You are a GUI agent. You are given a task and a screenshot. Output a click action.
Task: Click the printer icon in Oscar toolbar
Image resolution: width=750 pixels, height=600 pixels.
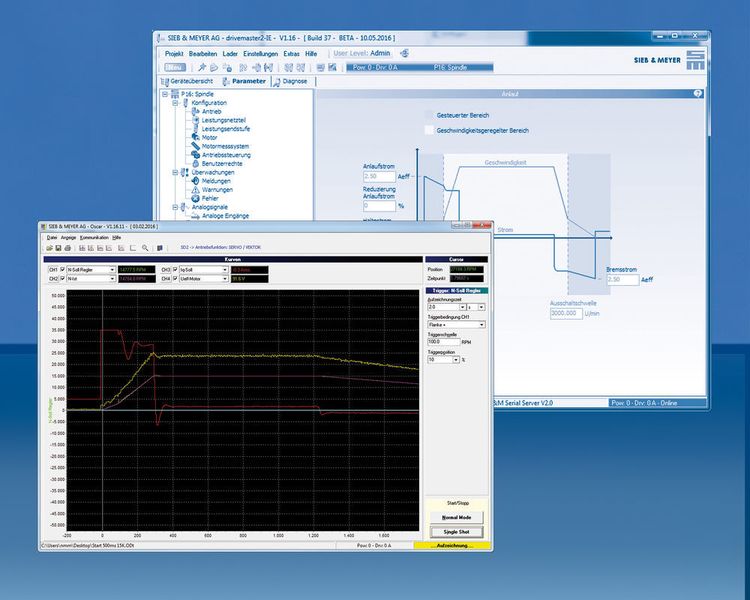pos(68,248)
